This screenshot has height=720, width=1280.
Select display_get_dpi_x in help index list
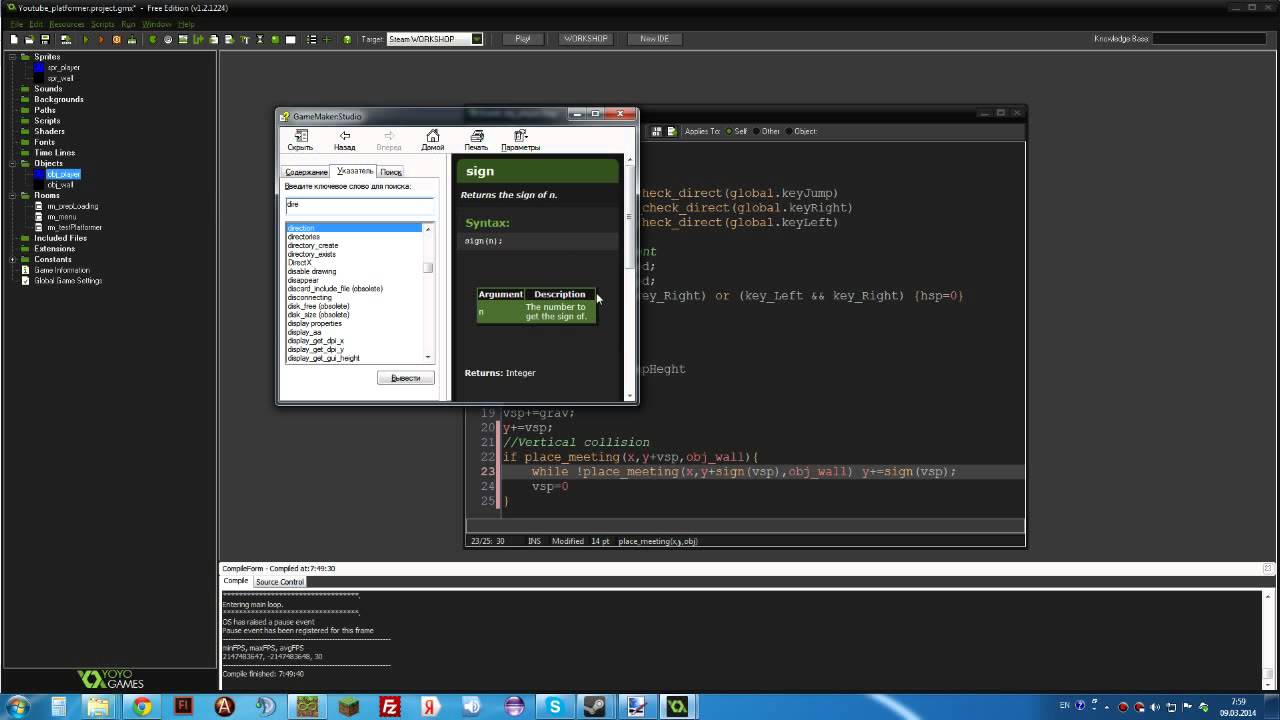click(315, 341)
